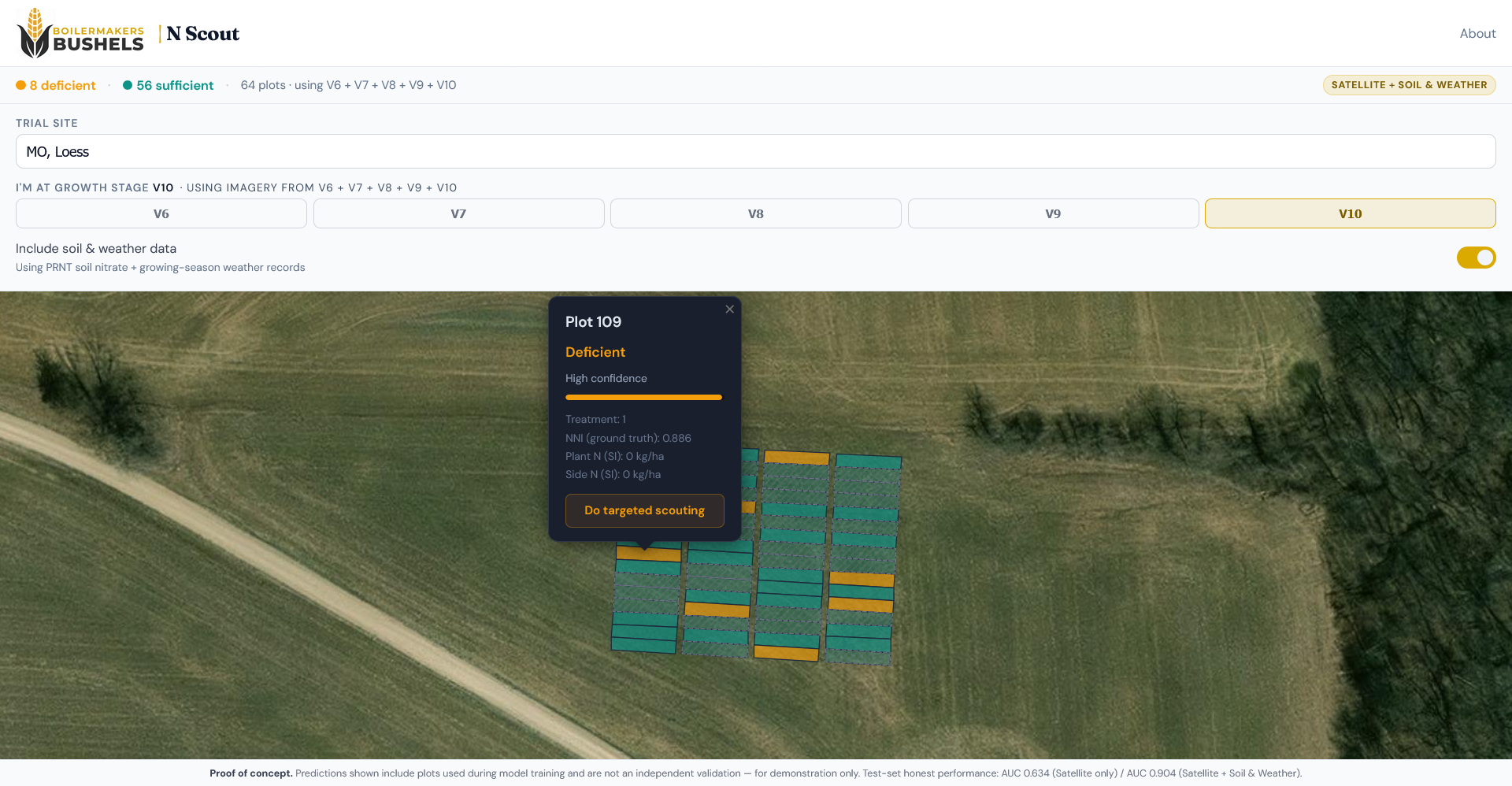Viewport: 1512px width, 786px height.
Task: Click the TRIAL SITE label
Action: pos(46,123)
